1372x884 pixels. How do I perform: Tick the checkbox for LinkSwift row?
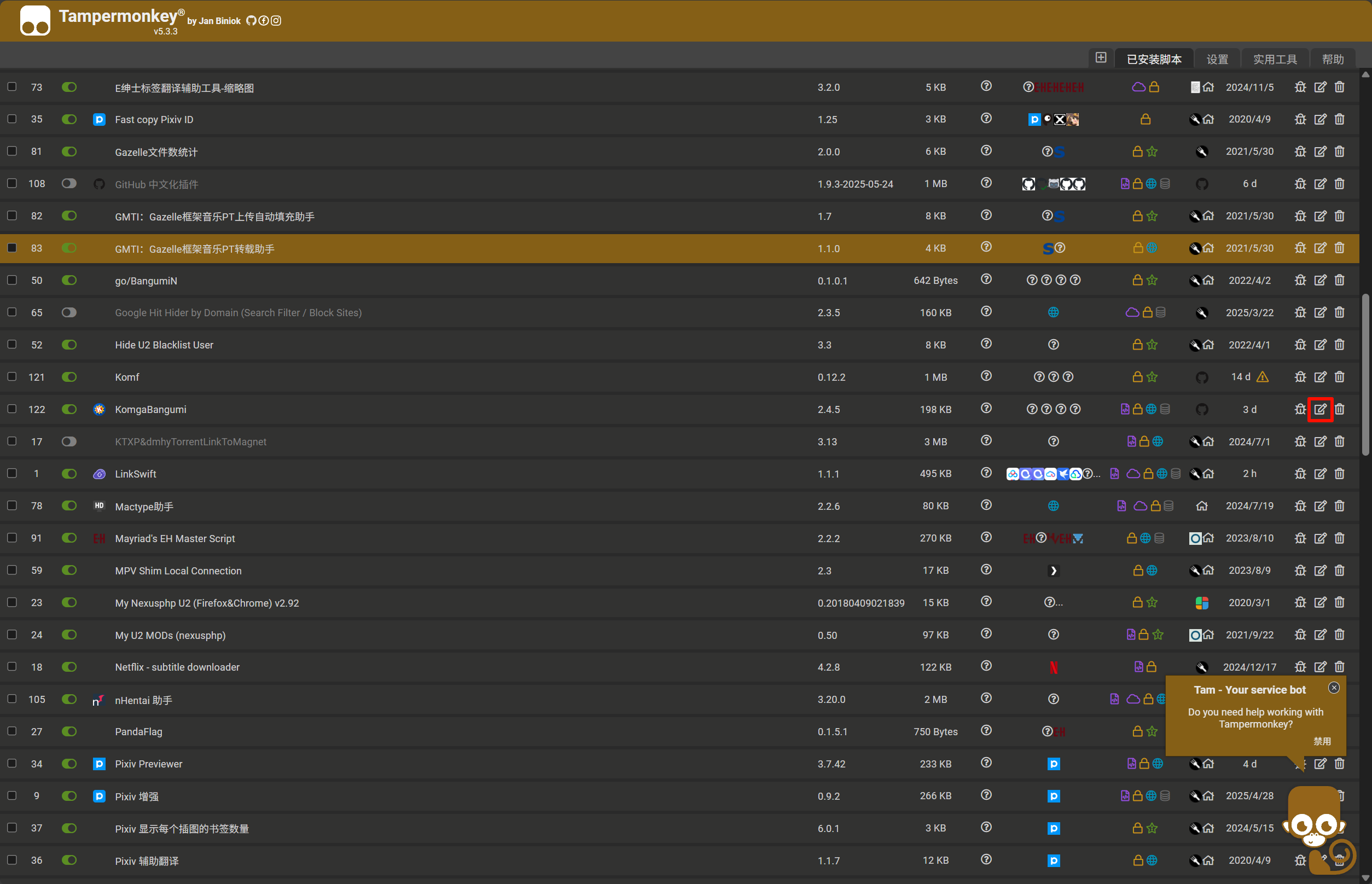click(x=11, y=474)
